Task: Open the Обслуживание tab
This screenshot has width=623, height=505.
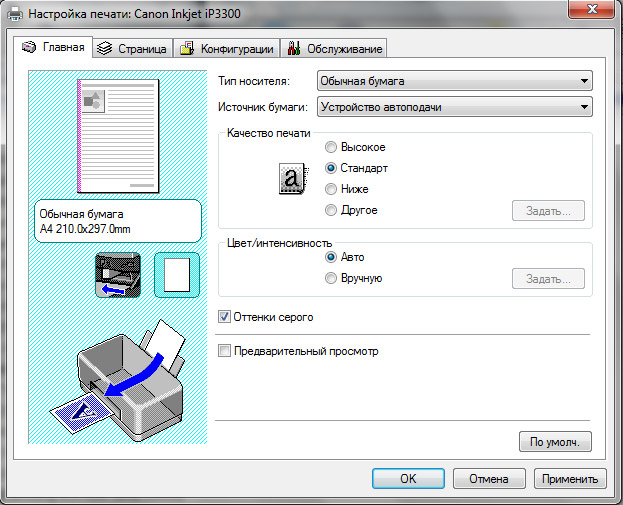Action: (334, 48)
